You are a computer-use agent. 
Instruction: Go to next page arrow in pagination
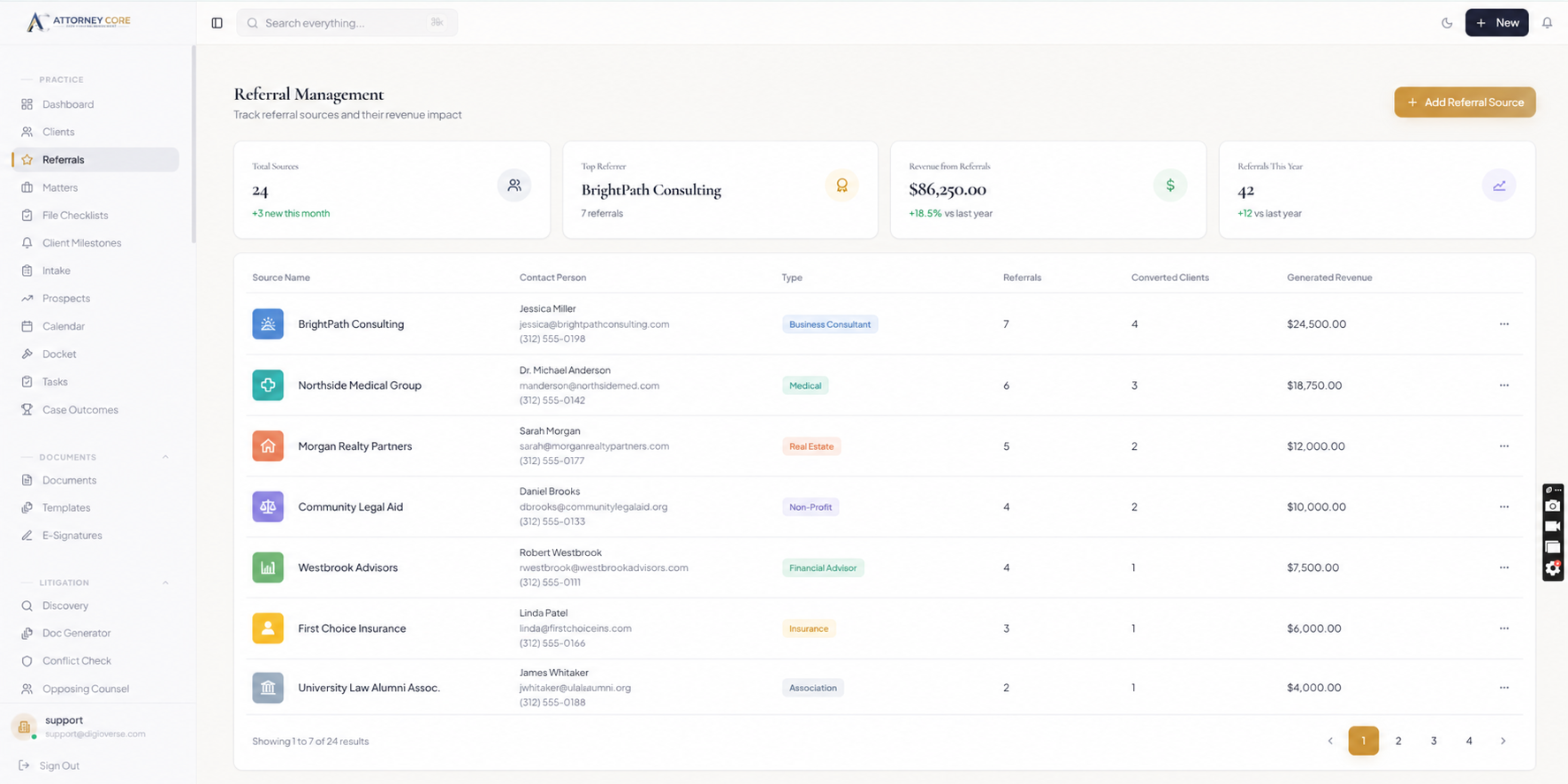(x=1503, y=741)
